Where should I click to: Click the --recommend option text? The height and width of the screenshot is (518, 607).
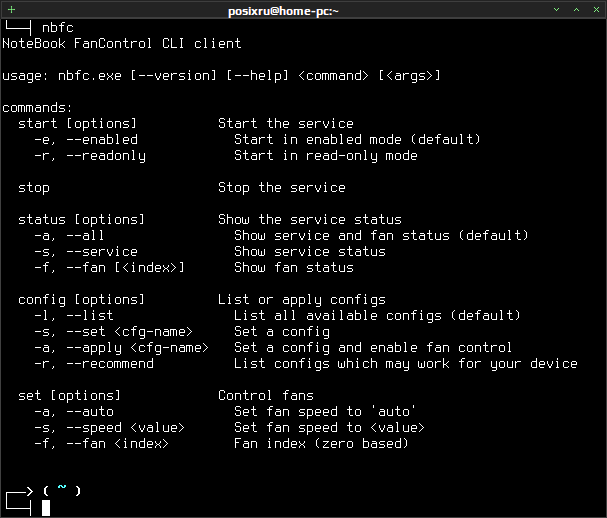pyautogui.click(x=110, y=364)
